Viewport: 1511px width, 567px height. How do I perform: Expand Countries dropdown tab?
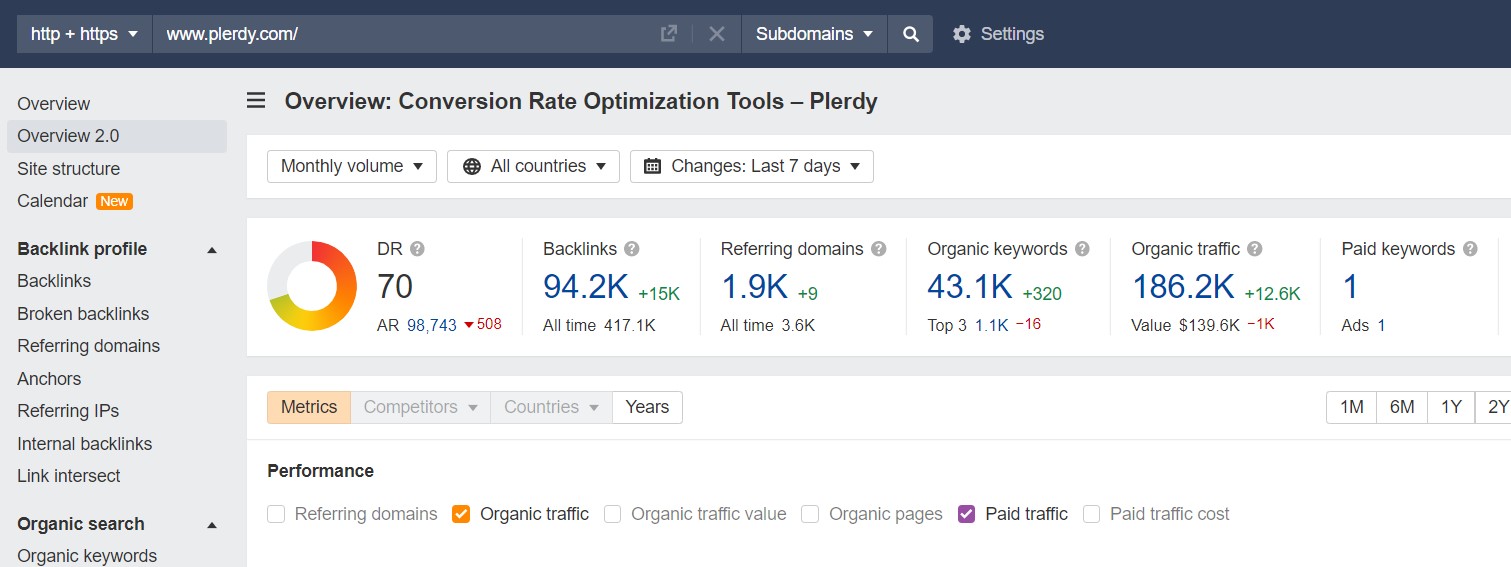click(551, 407)
